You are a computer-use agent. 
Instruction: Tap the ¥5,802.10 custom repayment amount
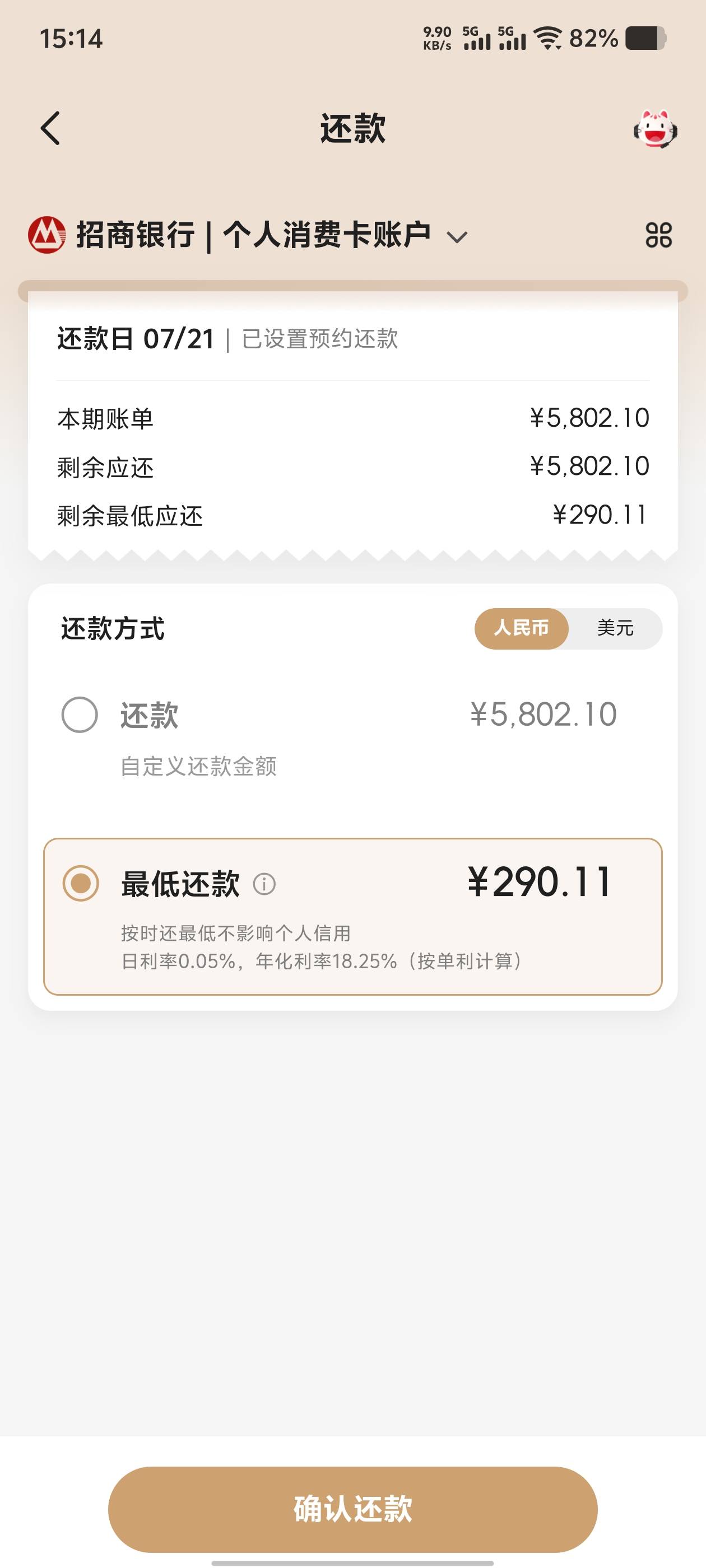544,715
